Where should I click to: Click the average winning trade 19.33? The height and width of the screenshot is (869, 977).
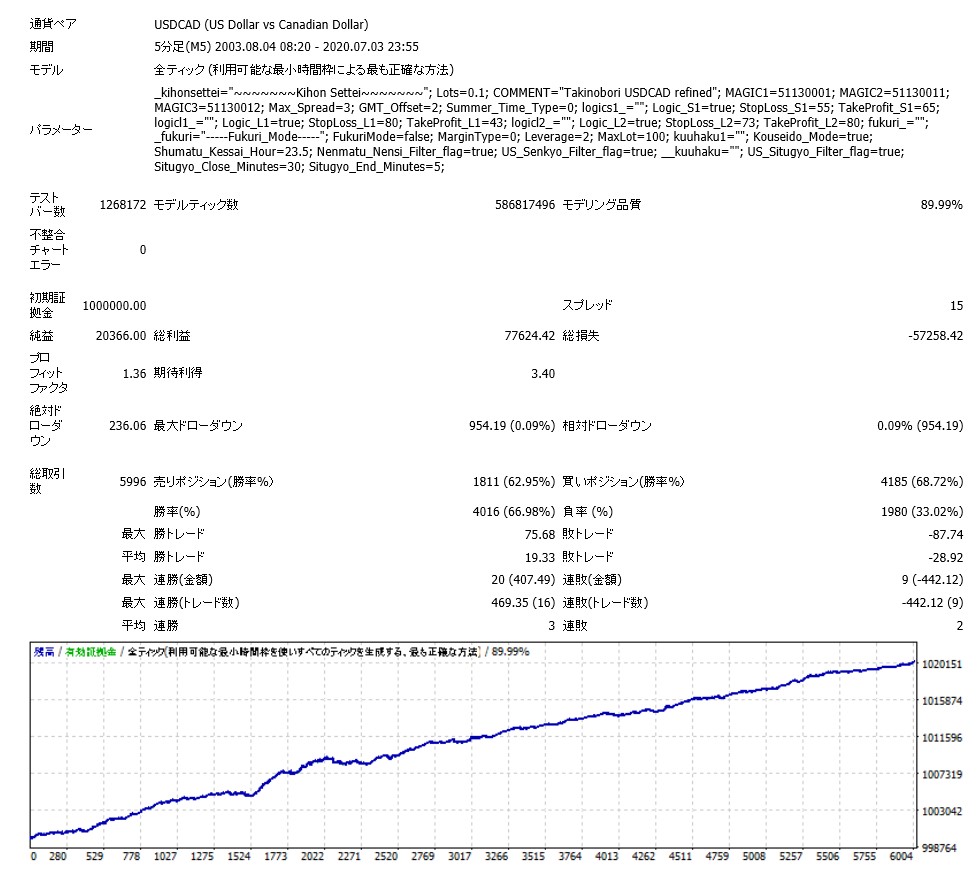pyautogui.click(x=540, y=558)
